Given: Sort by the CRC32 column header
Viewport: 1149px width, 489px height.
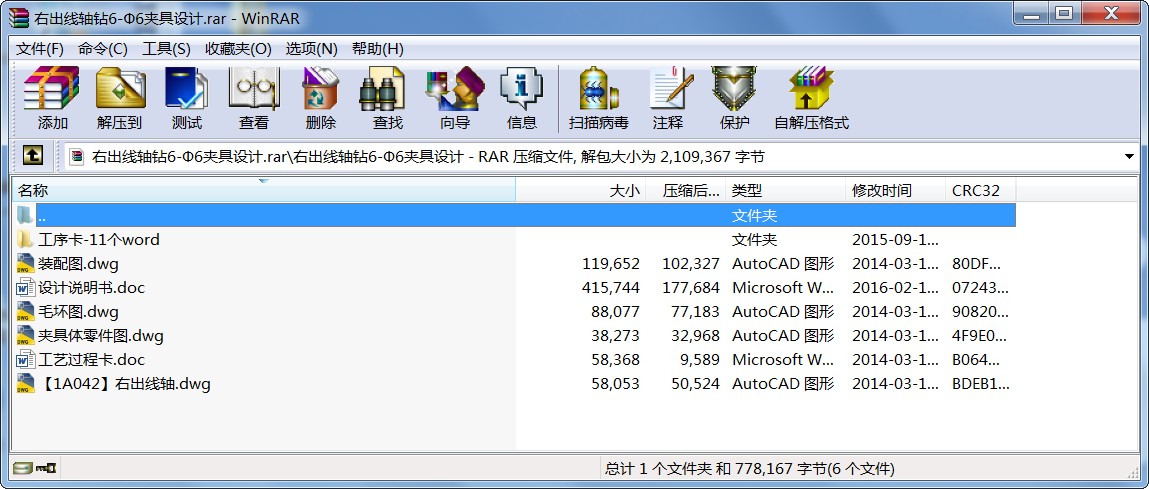Looking at the screenshot, I should [x=980, y=191].
